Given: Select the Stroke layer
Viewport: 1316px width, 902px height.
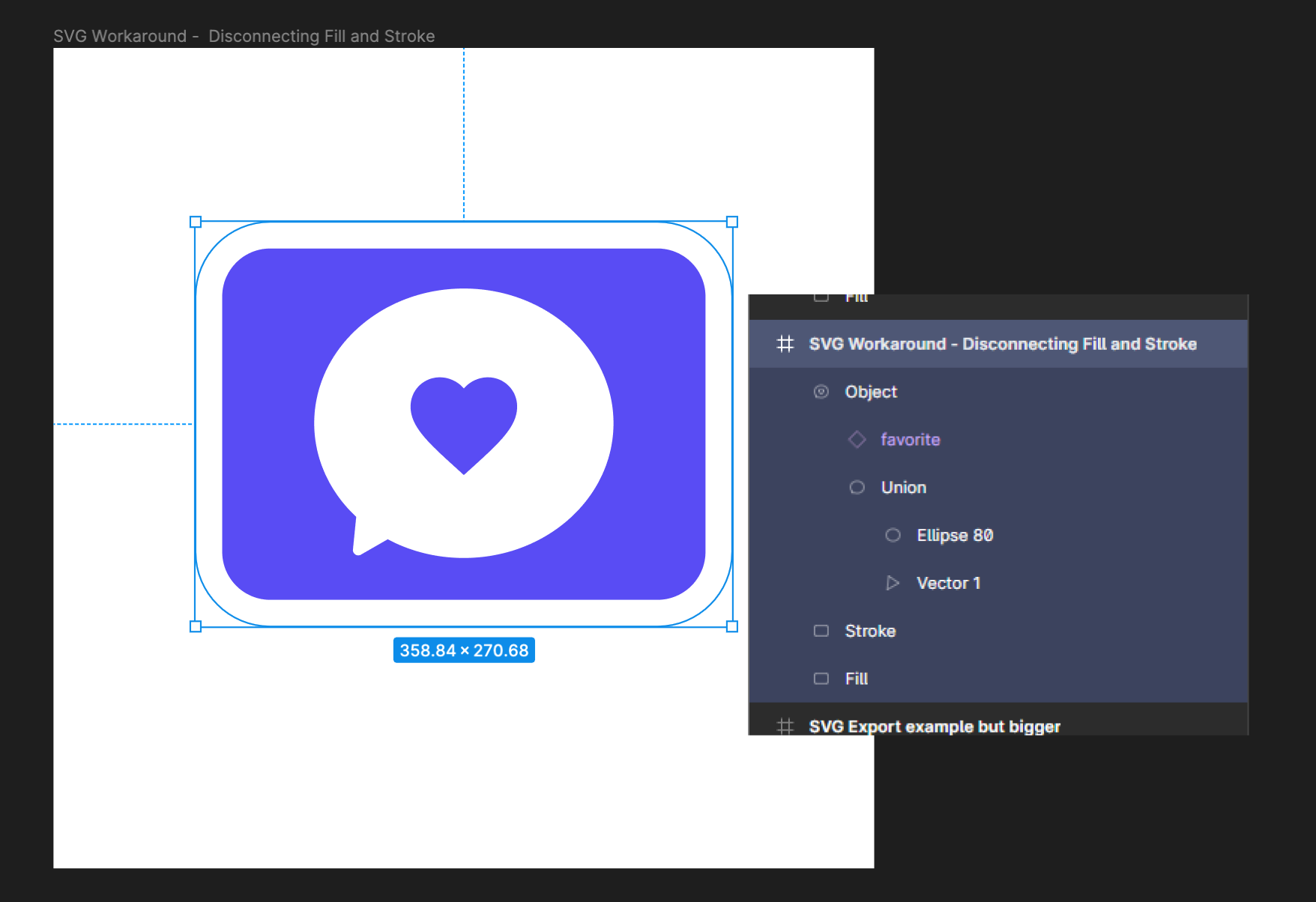Looking at the screenshot, I should click(x=998, y=631).
